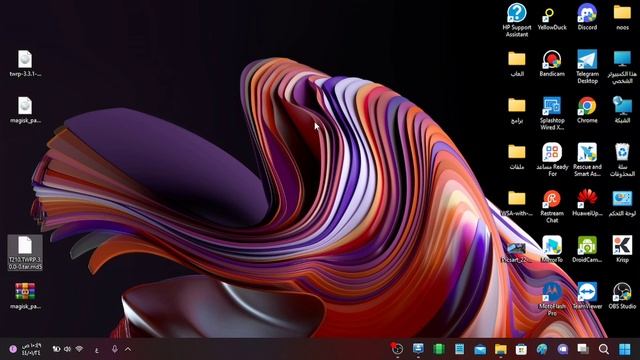Select the TZ10.TWRP.3.0.0-0.tar.md5 file
Image resolution: width=640 pixels, height=360 pixels.
[x=25, y=252]
